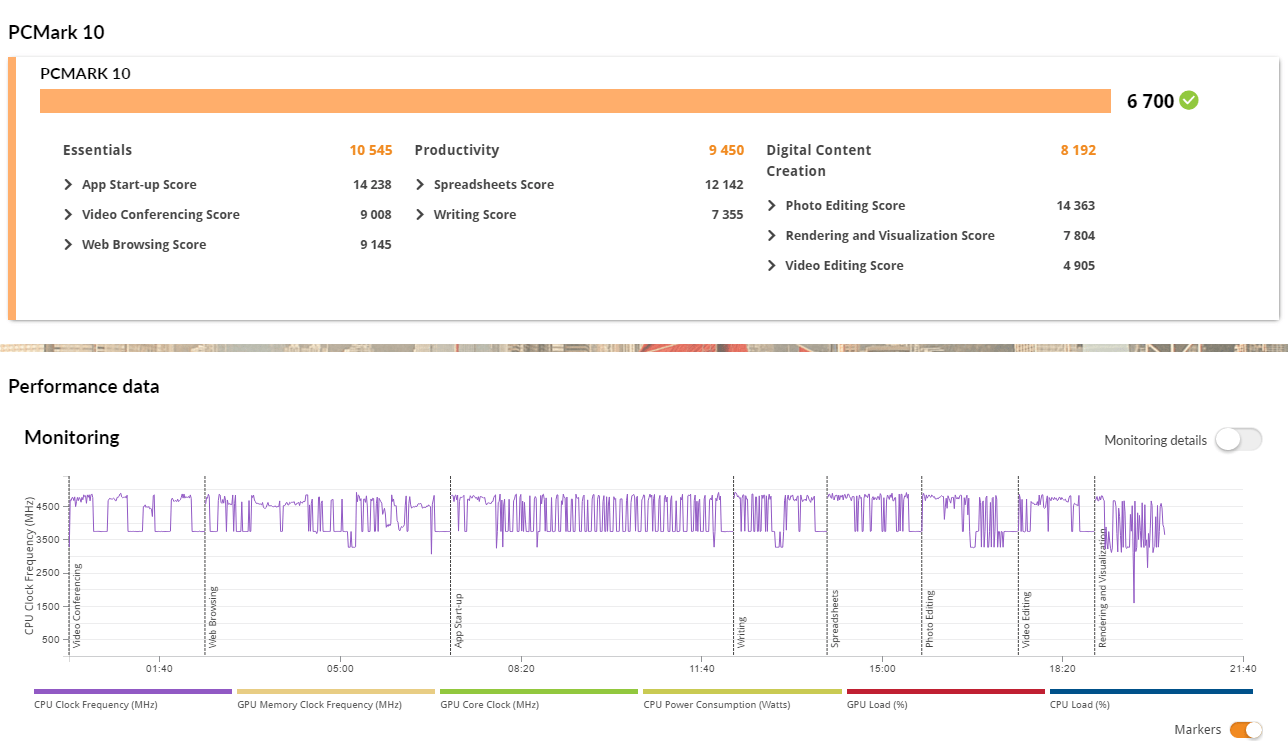This screenshot has height=749, width=1288.
Task: Click the Productivity heading
Action: tap(456, 150)
